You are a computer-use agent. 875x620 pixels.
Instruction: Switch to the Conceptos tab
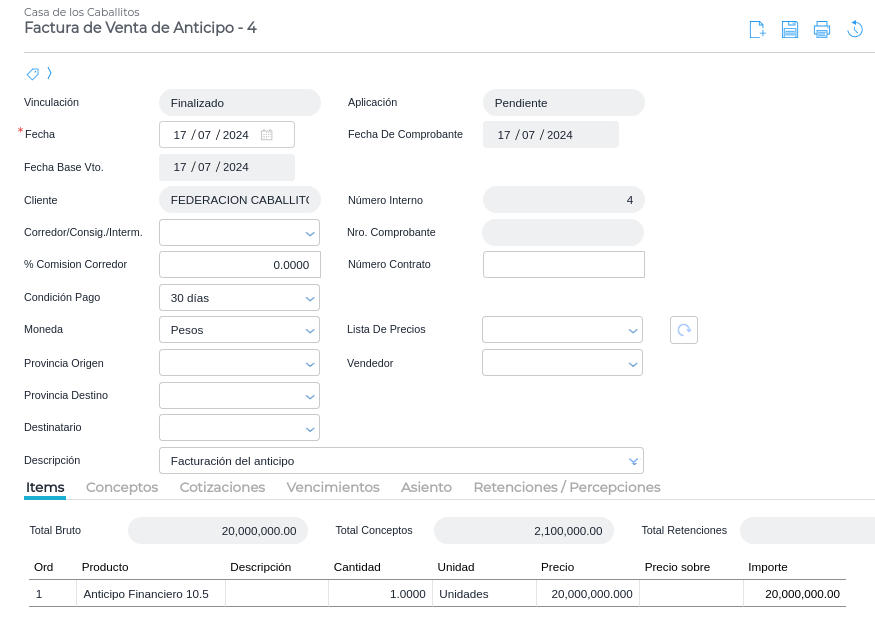(122, 487)
